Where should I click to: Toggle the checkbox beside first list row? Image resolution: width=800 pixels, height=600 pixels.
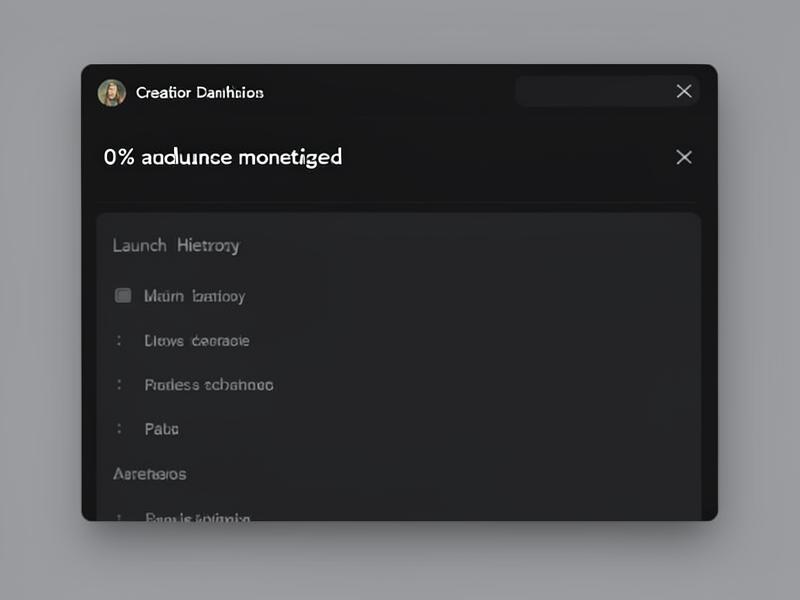tap(123, 295)
